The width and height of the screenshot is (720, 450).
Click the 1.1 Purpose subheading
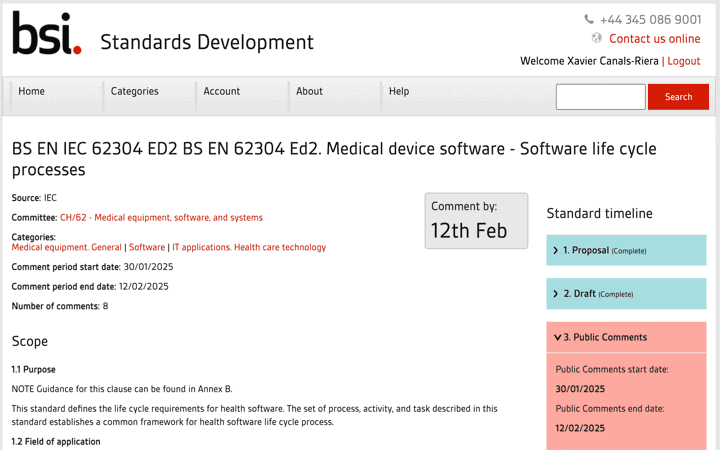[34, 370]
